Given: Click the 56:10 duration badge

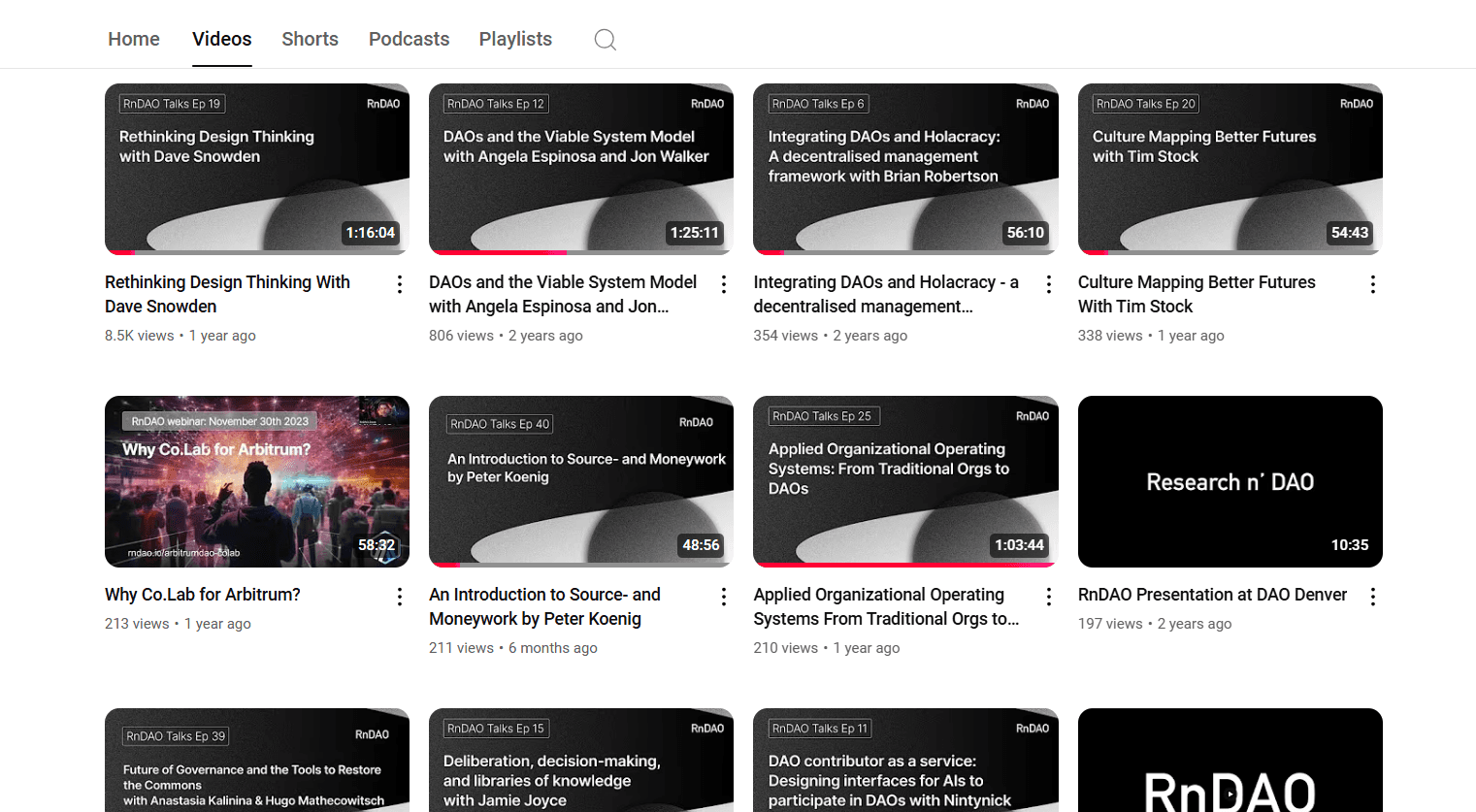Looking at the screenshot, I should click(x=1026, y=233).
